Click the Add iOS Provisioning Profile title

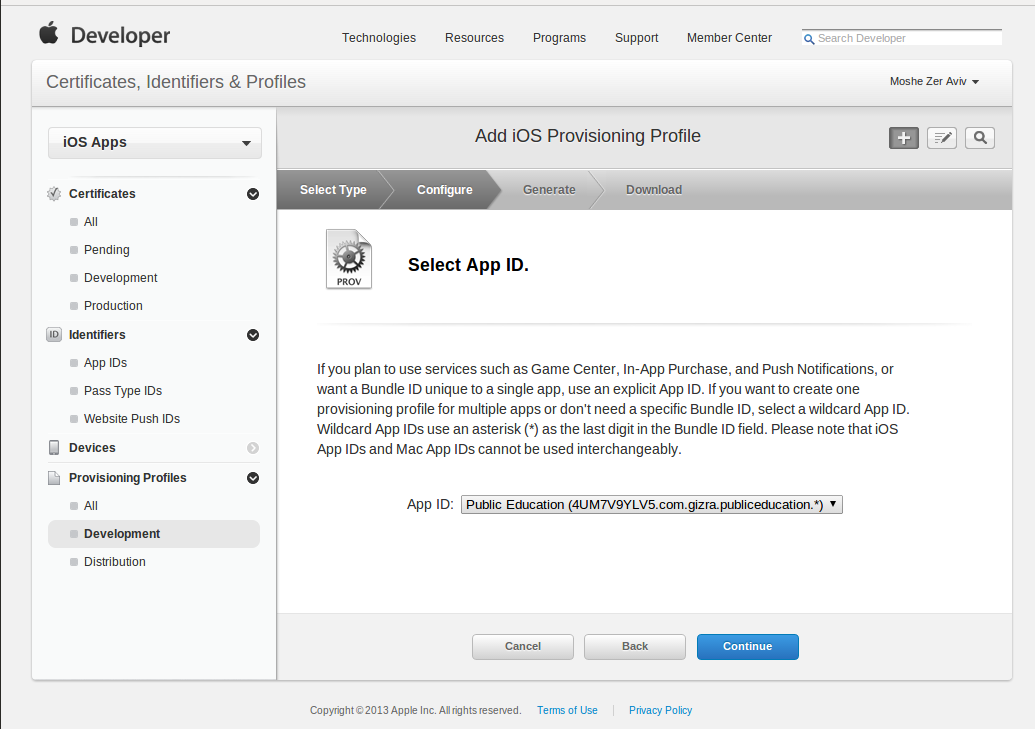pos(588,136)
